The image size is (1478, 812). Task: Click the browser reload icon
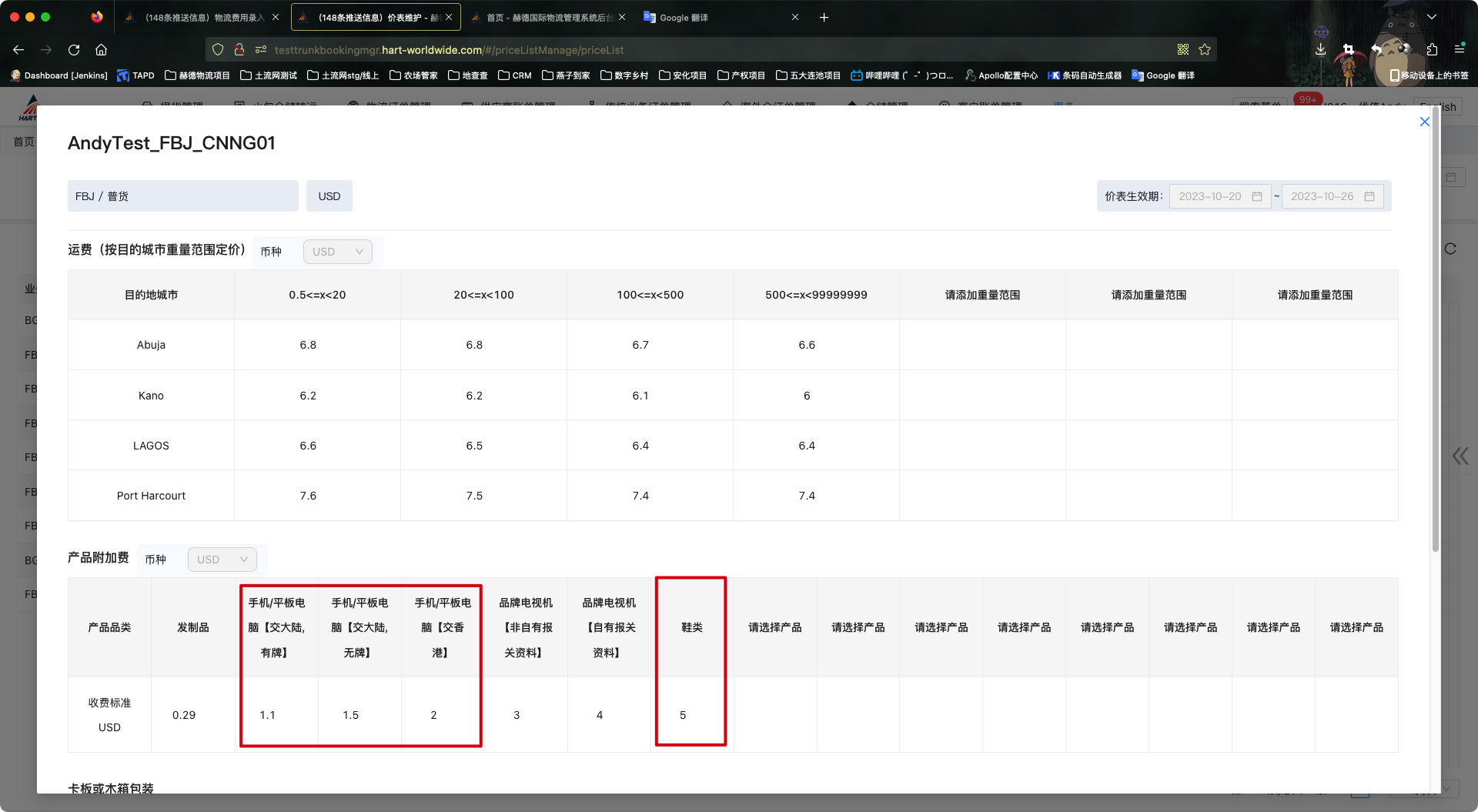point(74,50)
